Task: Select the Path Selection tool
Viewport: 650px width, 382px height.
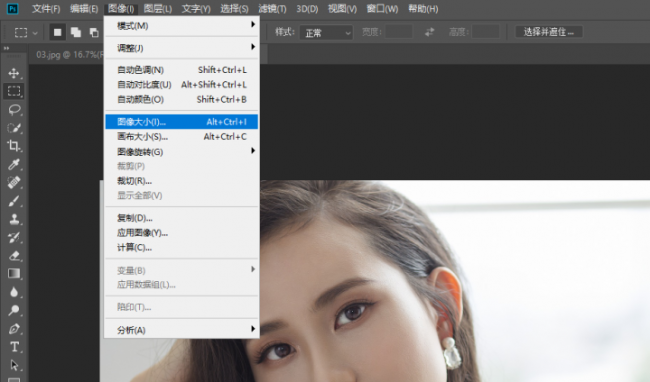Action: pyautogui.click(x=14, y=365)
